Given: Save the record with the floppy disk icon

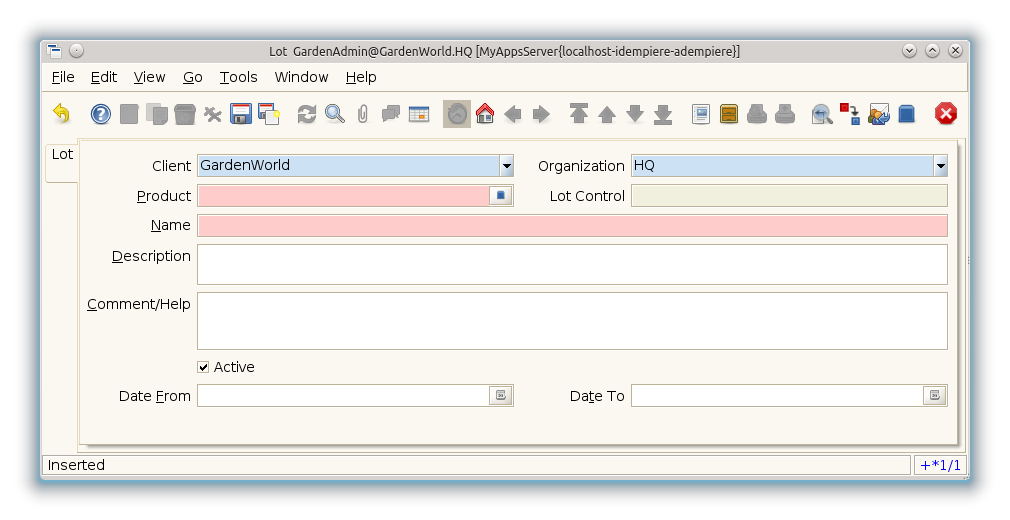Looking at the screenshot, I should pos(241,114).
